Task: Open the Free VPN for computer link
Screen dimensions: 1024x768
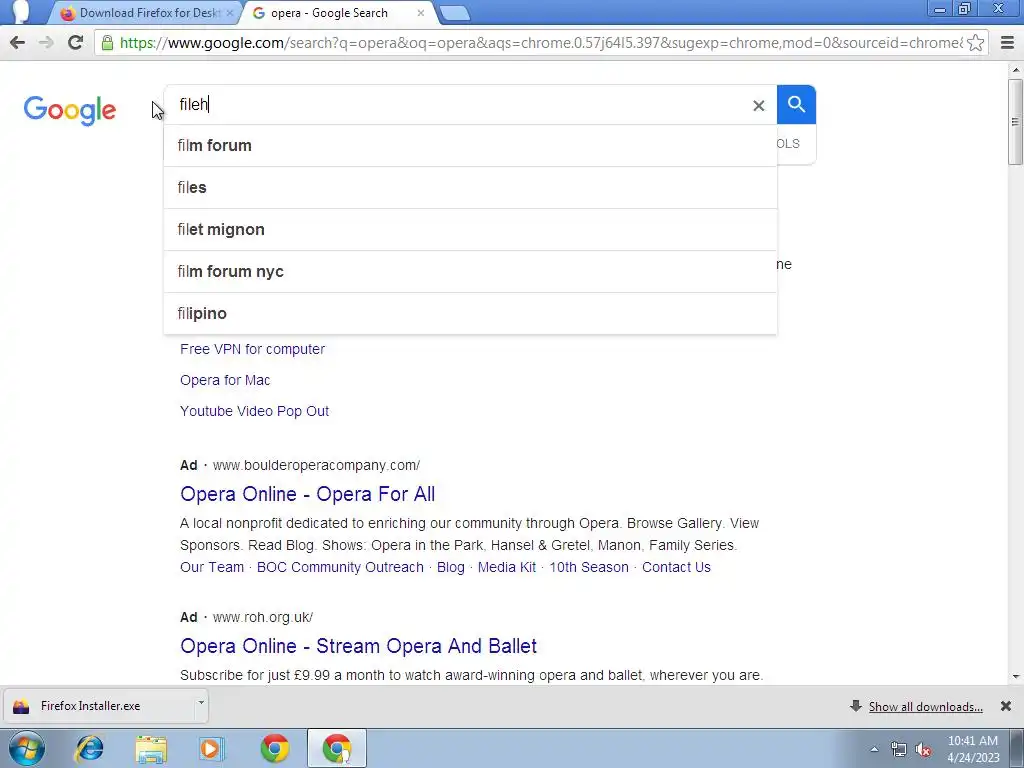Action: click(x=252, y=349)
